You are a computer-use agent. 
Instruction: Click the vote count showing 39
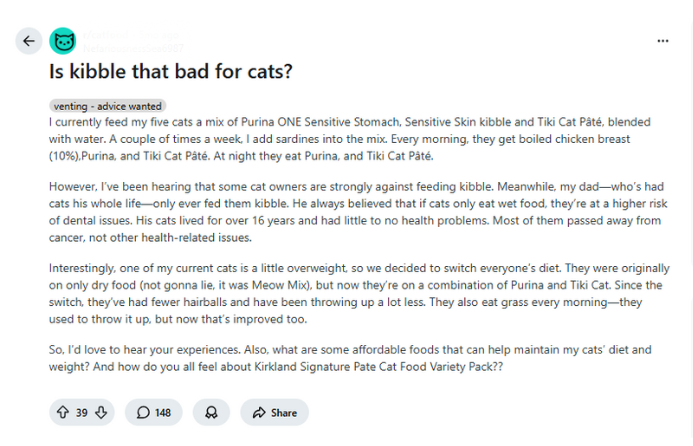pos(82,413)
